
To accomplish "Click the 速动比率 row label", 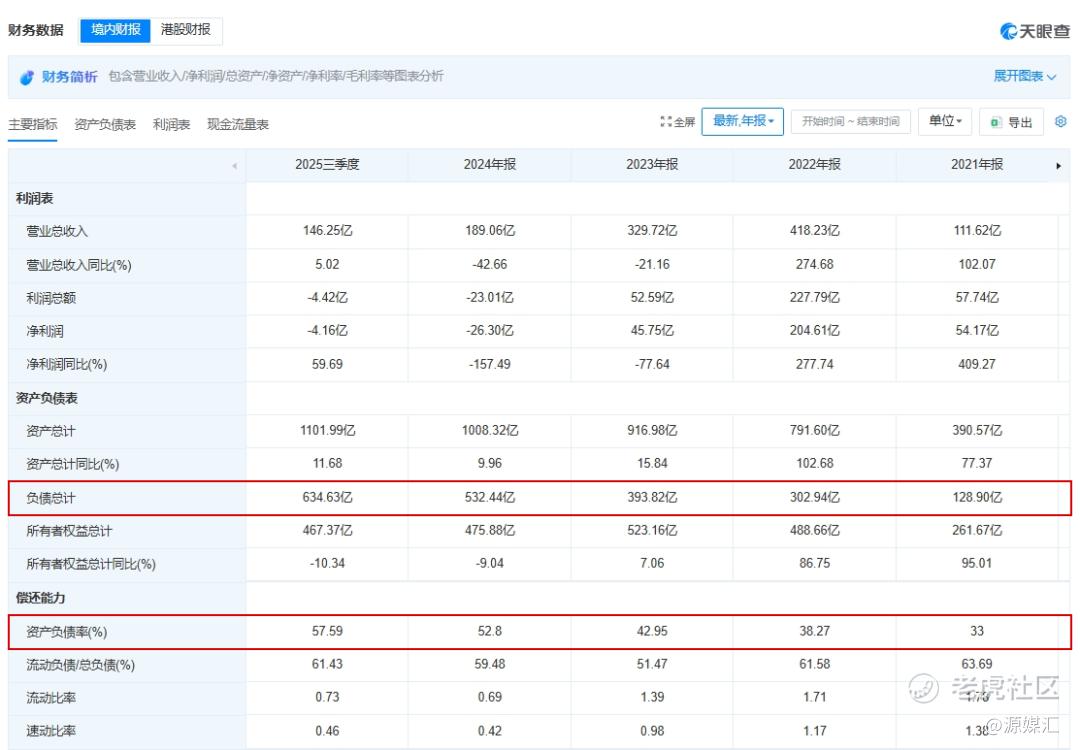I will 51,731.
